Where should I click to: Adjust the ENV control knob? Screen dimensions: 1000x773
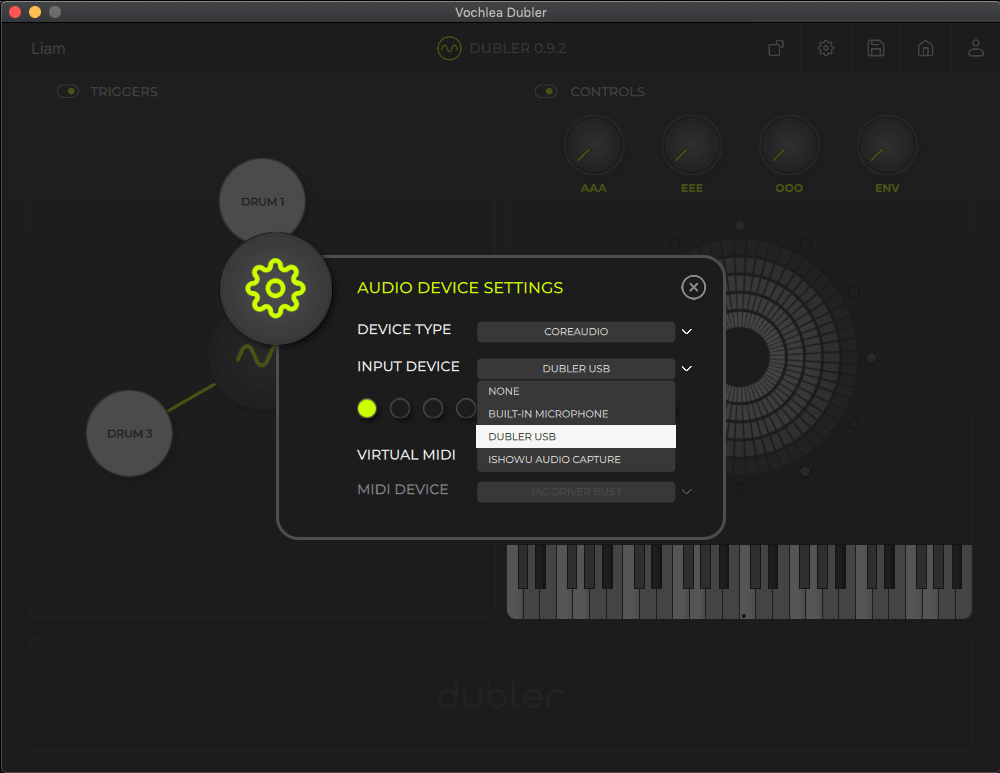[x=887, y=146]
